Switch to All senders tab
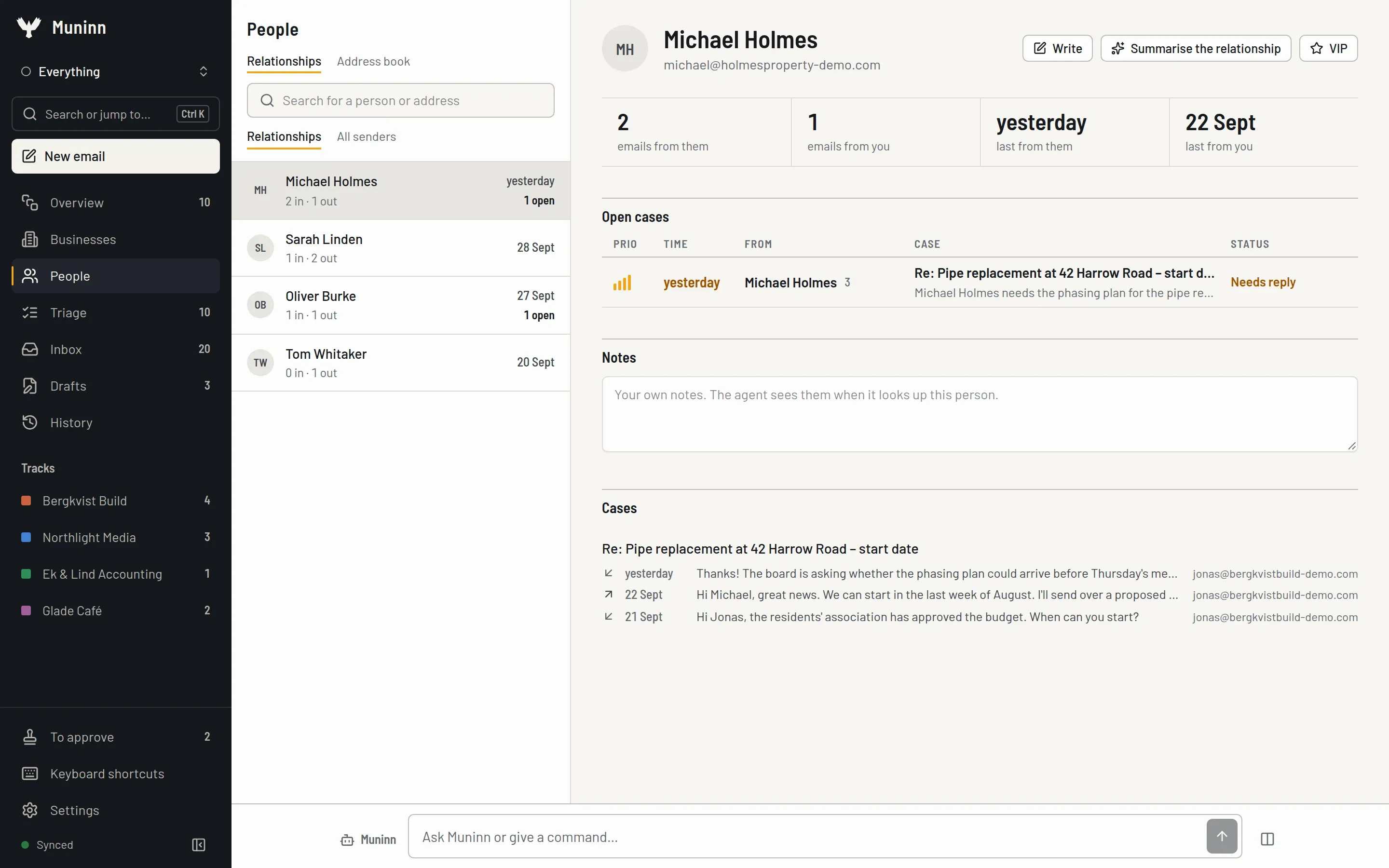 [366, 136]
